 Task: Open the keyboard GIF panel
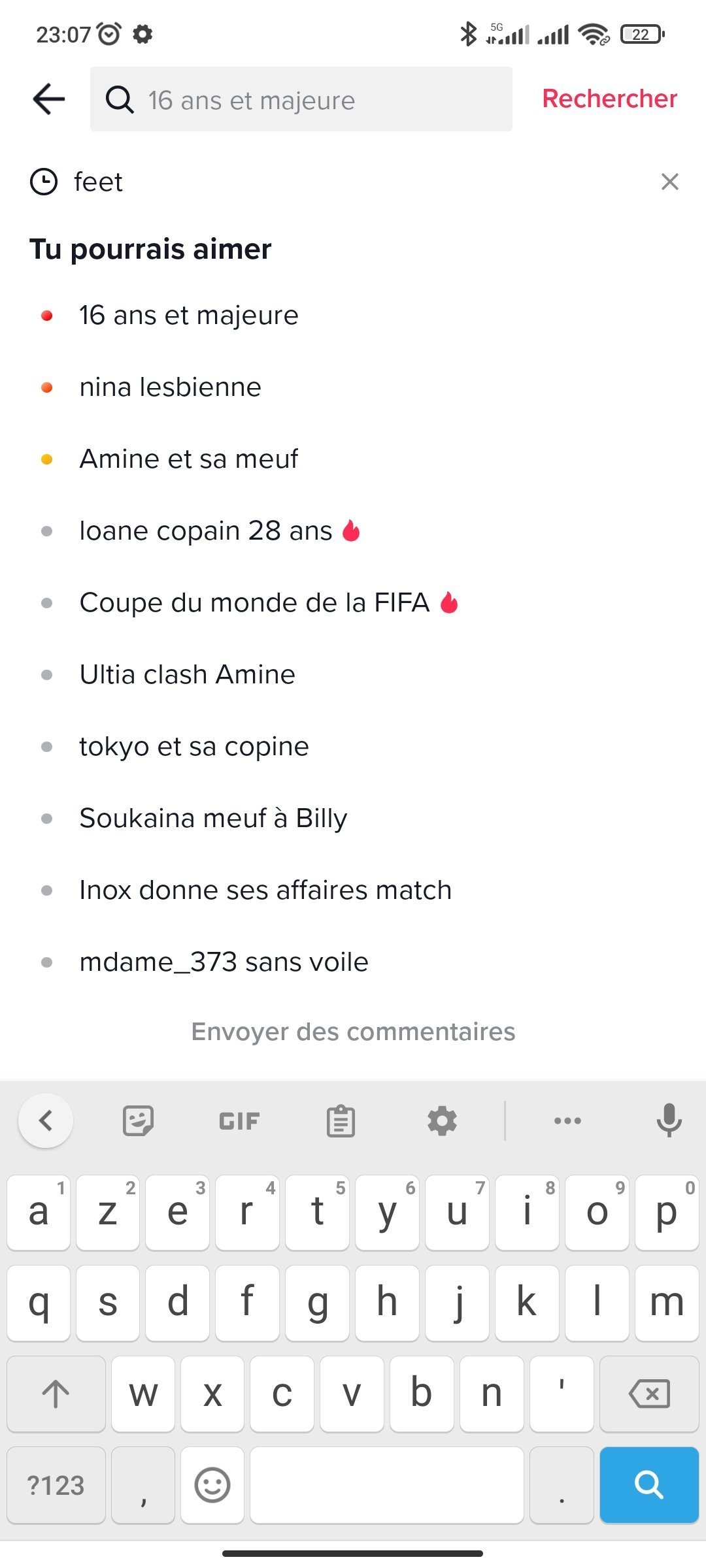pos(239,1121)
